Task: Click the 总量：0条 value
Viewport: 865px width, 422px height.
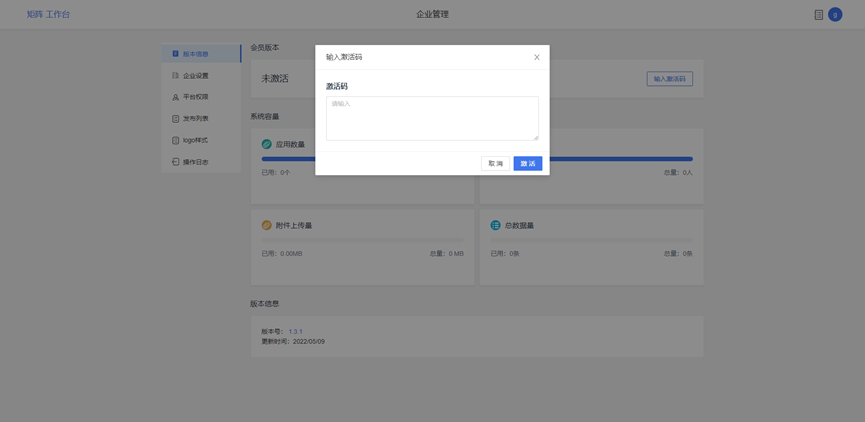Action: pyautogui.click(x=678, y=254)
